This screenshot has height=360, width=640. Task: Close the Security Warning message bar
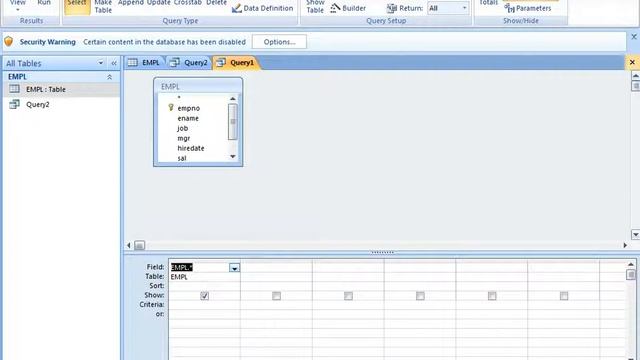(x=634, y=37)
